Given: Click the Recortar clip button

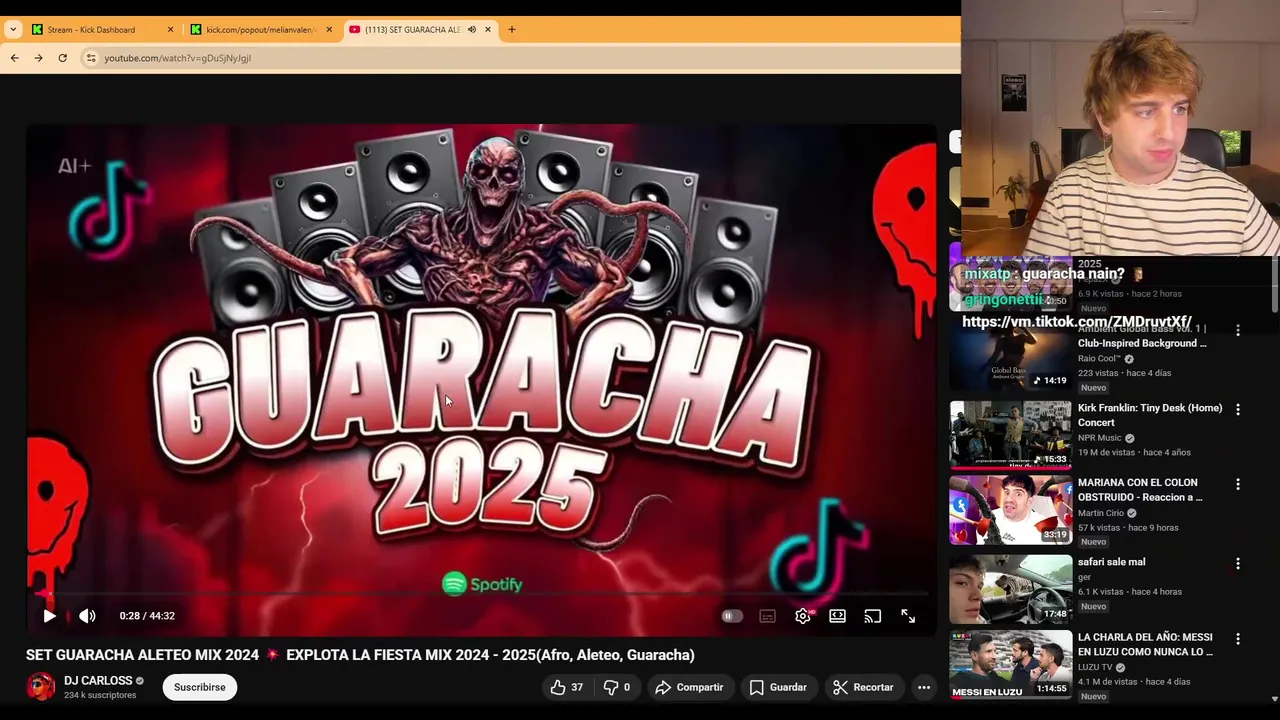Looking at the screenshot, I should (863, 687).
